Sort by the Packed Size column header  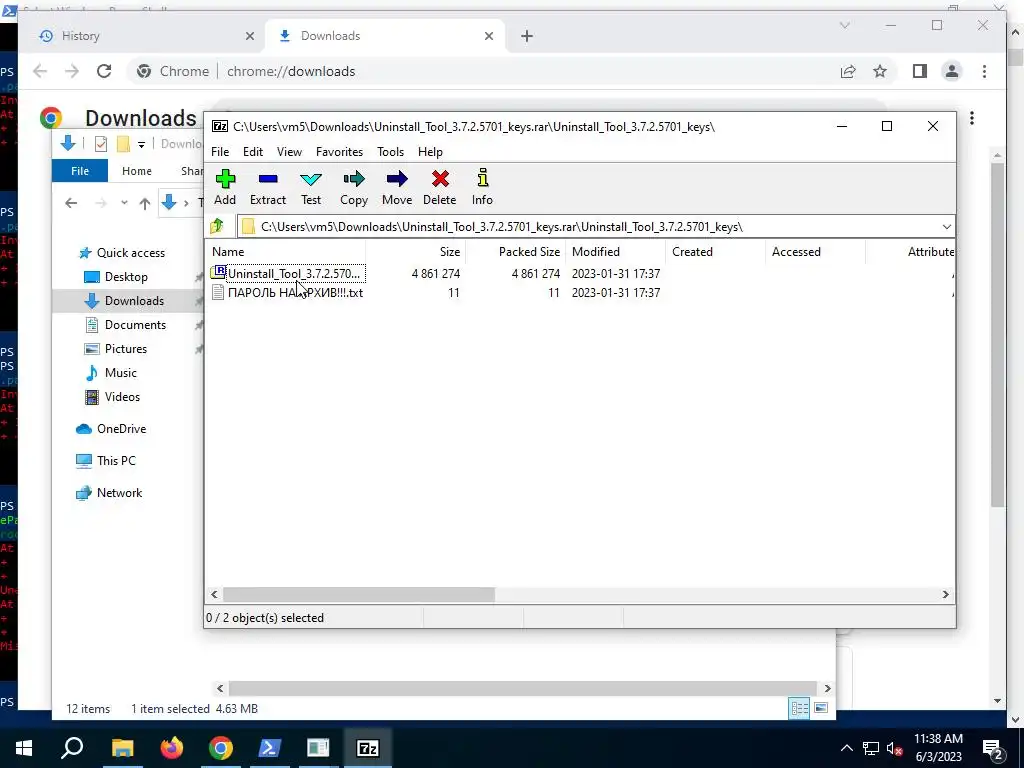click(x=515, y=251)
